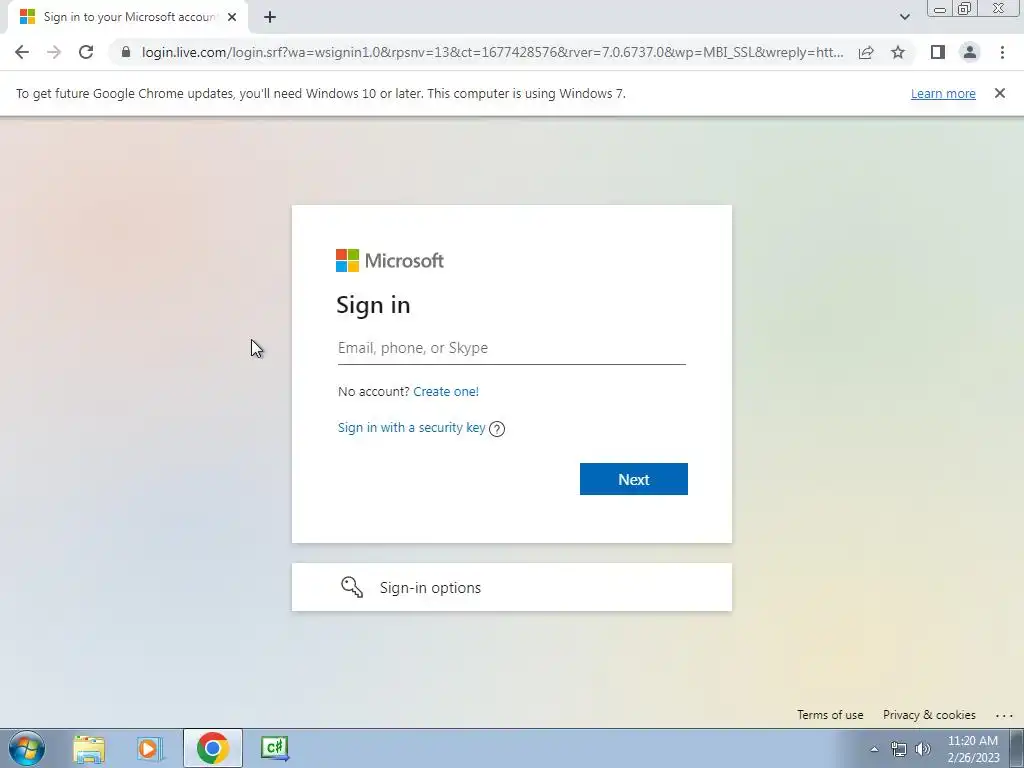This screenshot has width=1024, height=768.
Task: Click the footer ellipsis more options
Action: (1004, 715)
